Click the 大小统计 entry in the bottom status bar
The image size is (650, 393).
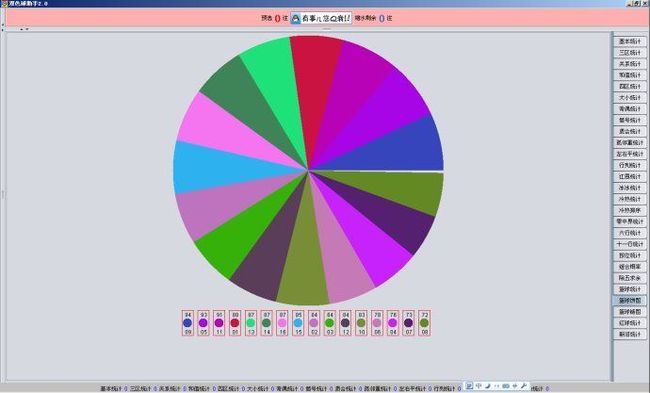tap(258, 389)
